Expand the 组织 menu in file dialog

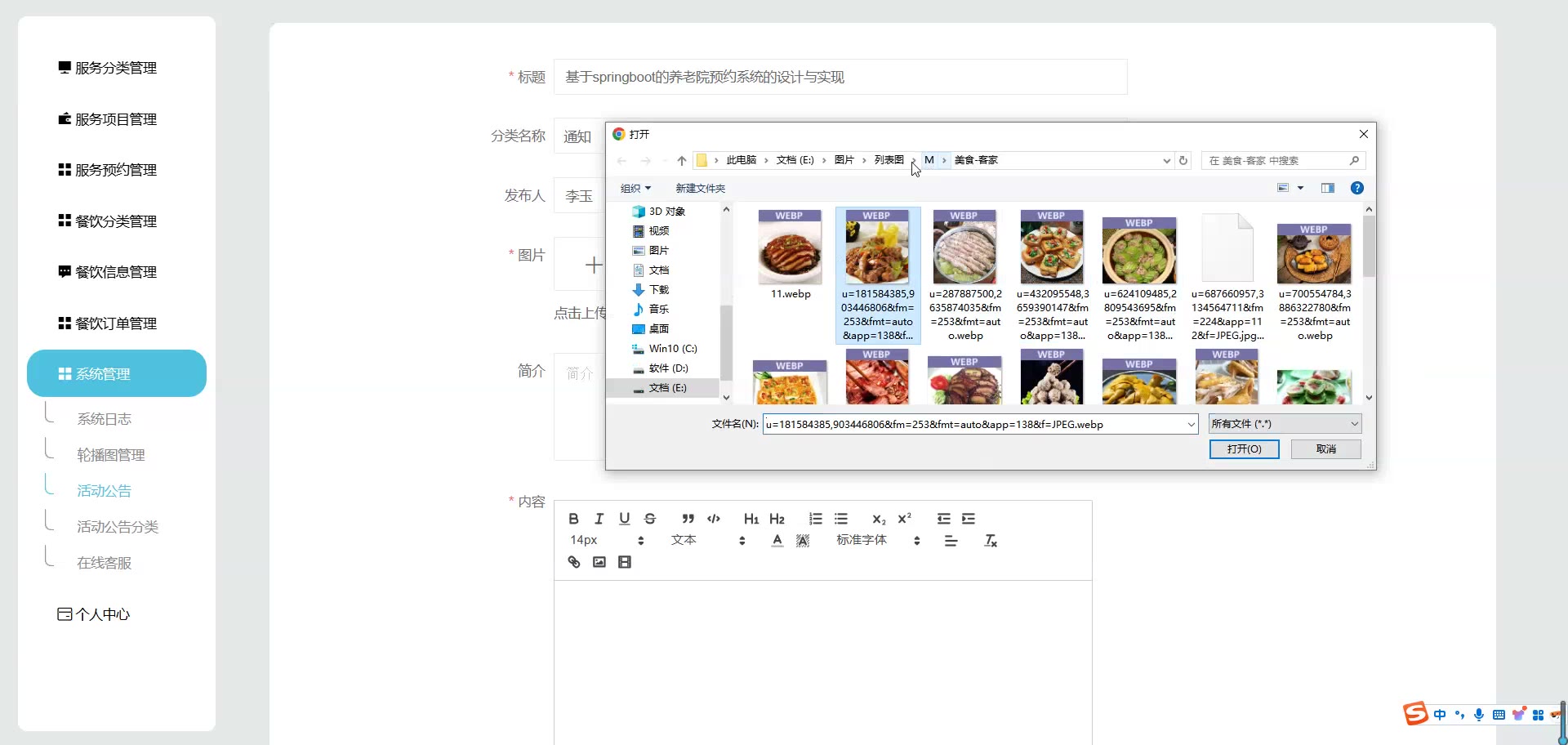635,189
